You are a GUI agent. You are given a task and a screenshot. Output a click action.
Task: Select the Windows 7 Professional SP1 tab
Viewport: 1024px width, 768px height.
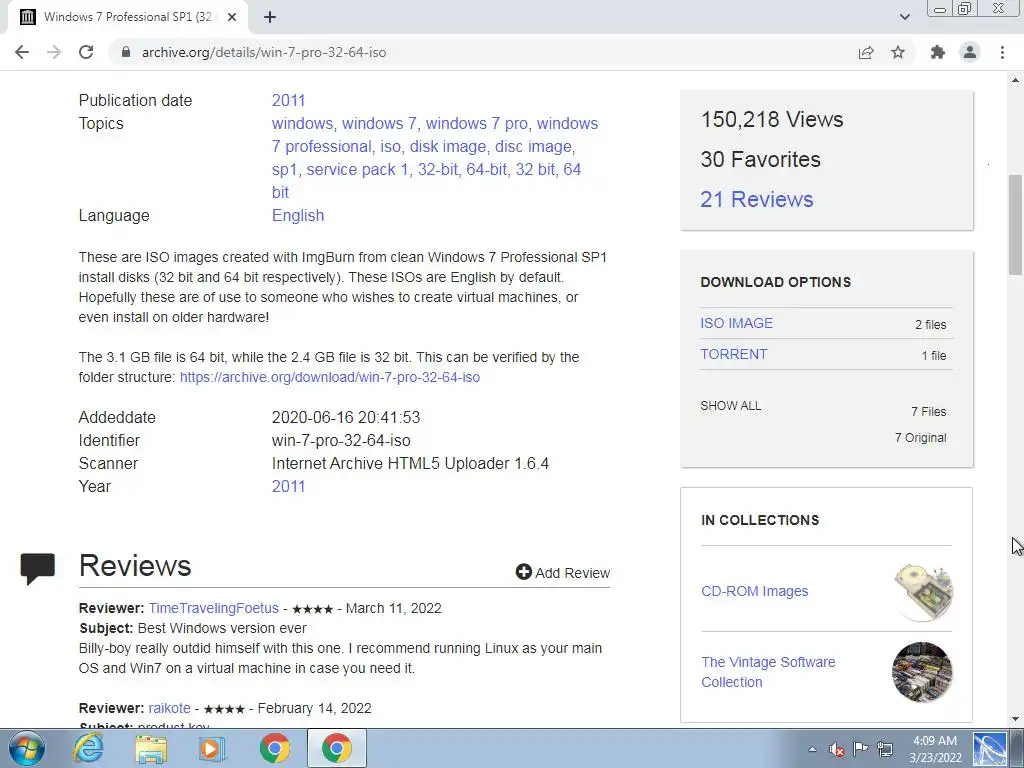click(x=127, y=17)
